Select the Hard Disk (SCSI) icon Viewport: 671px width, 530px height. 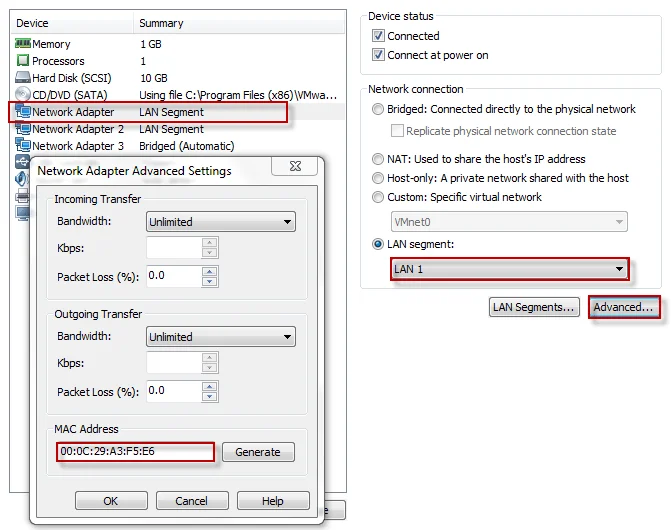pyautogui.click(x=23, y=78)
